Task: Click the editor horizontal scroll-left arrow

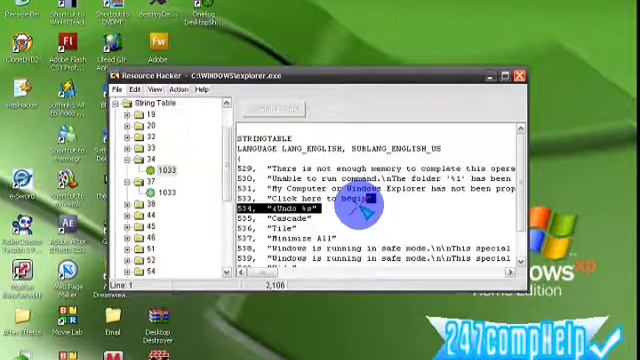Action: pyautogui.click(x=242, y=272)
